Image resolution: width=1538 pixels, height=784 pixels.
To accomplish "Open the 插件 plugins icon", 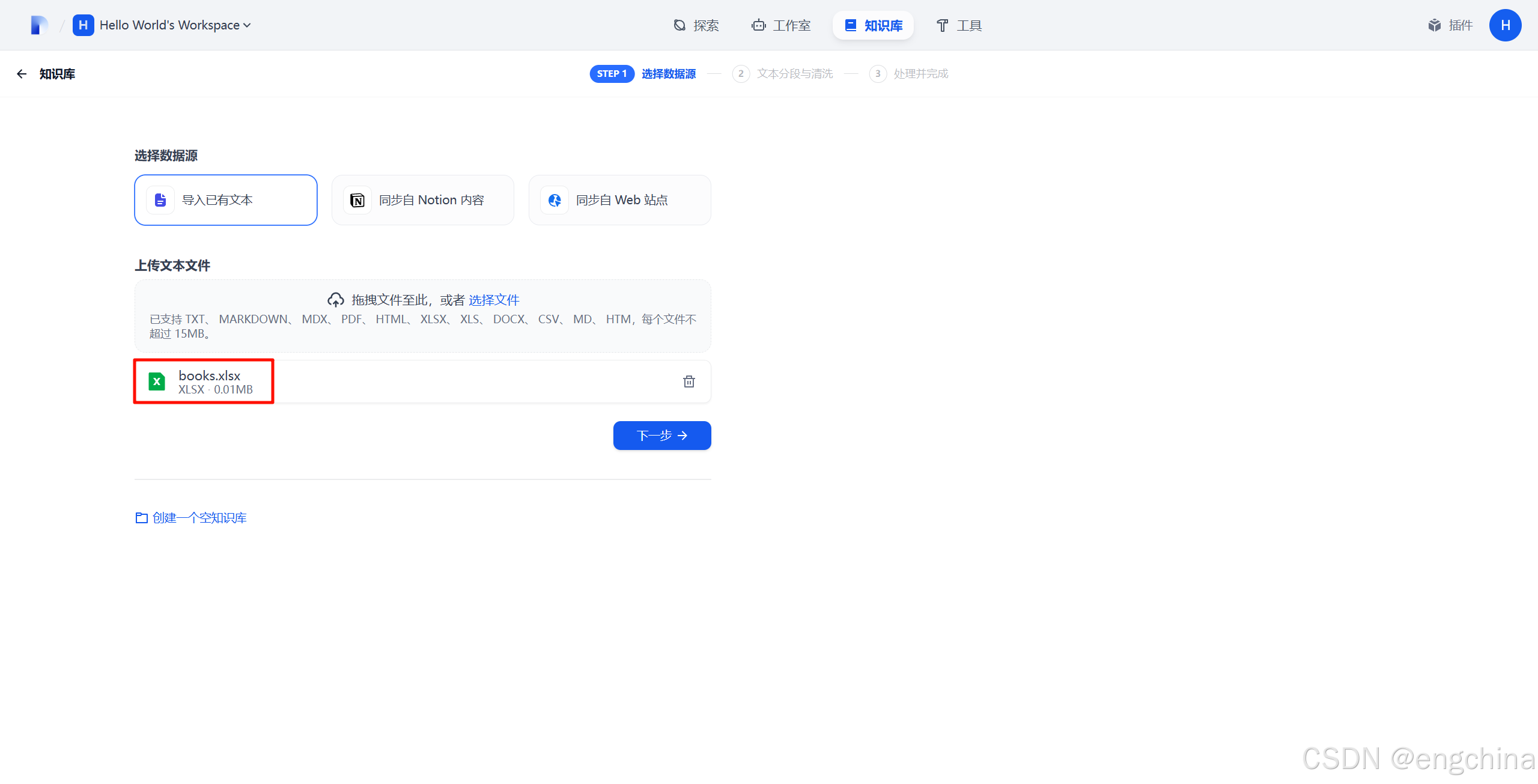I will [x=1434, y=25].
